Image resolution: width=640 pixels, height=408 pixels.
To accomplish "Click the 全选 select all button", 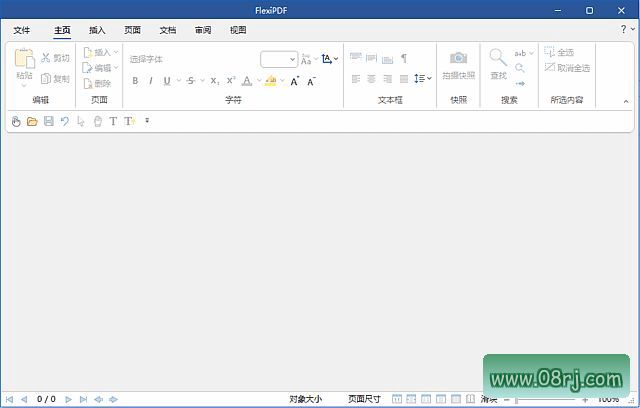I will (559, 52).
